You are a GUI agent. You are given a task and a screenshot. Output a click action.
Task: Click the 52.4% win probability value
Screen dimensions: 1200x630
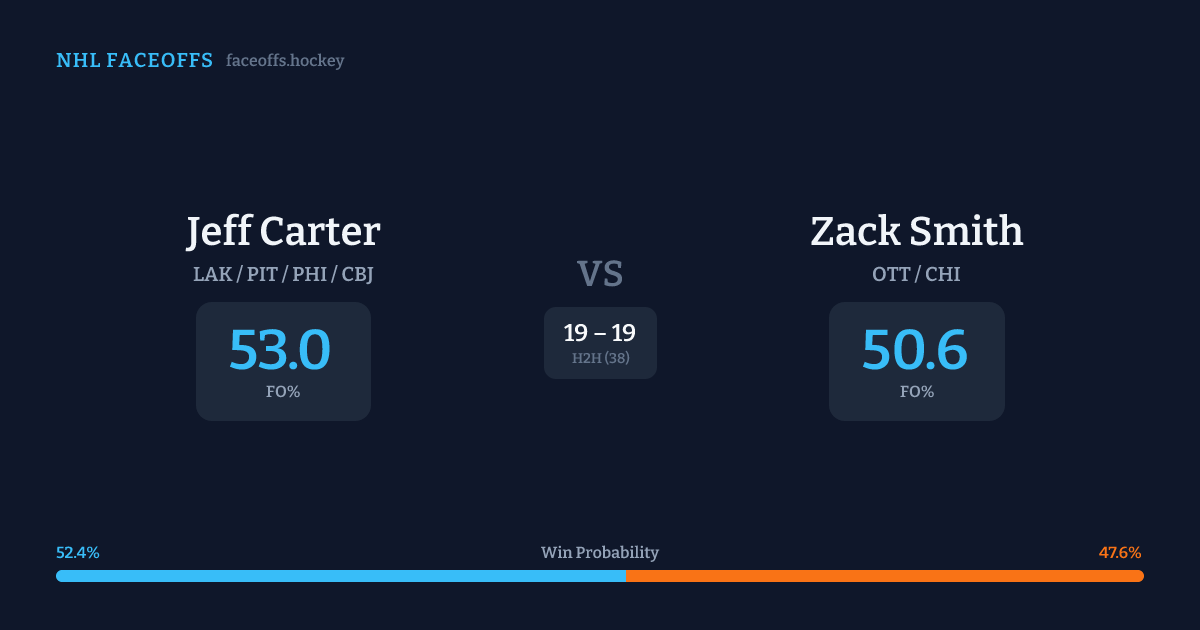(78, 553)
